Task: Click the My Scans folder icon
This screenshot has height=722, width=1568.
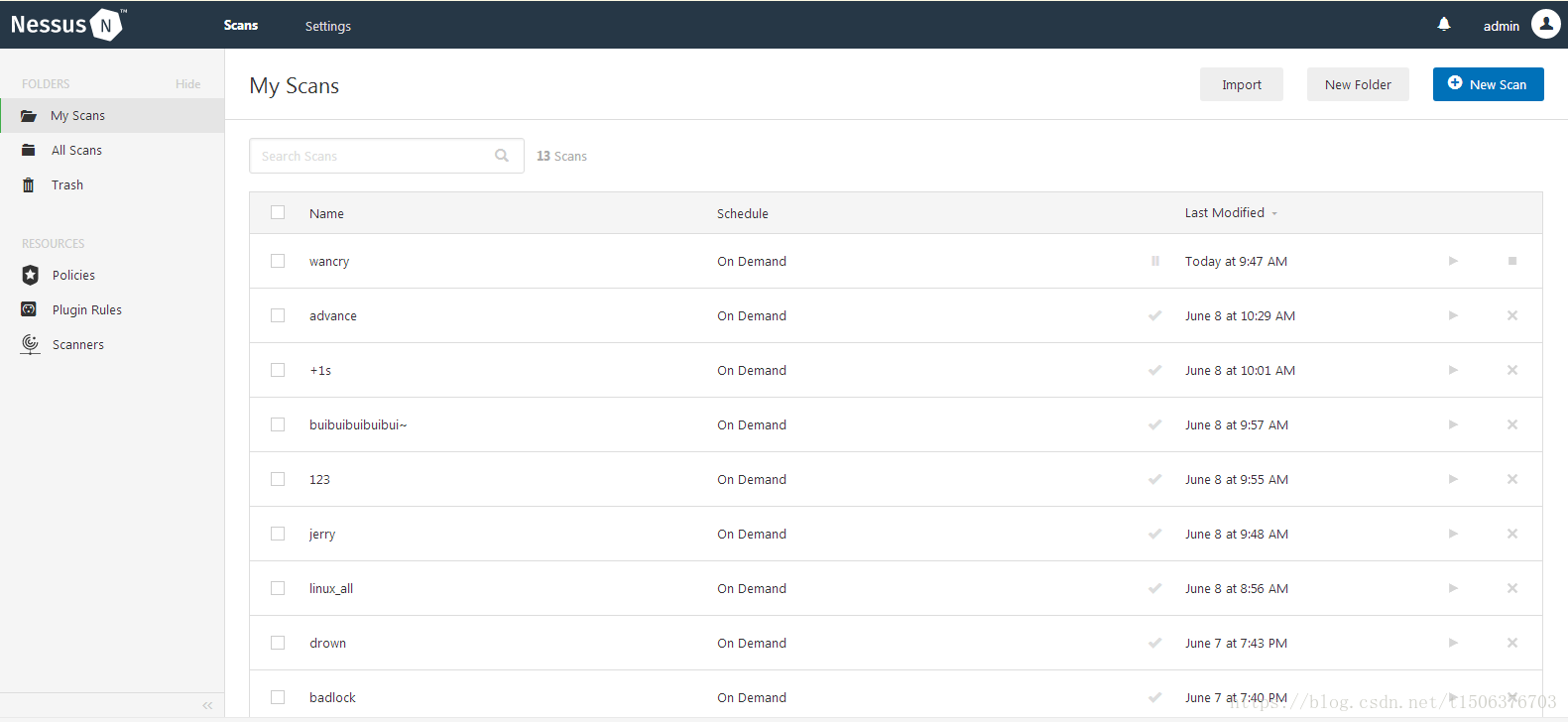Action: 29,116
